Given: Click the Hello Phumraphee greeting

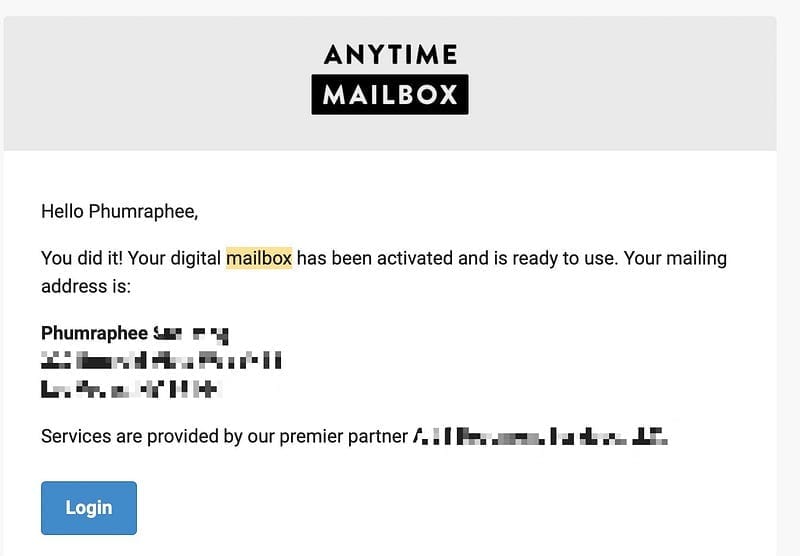Looking at the screenshot, I should click(x=119, y=211).
